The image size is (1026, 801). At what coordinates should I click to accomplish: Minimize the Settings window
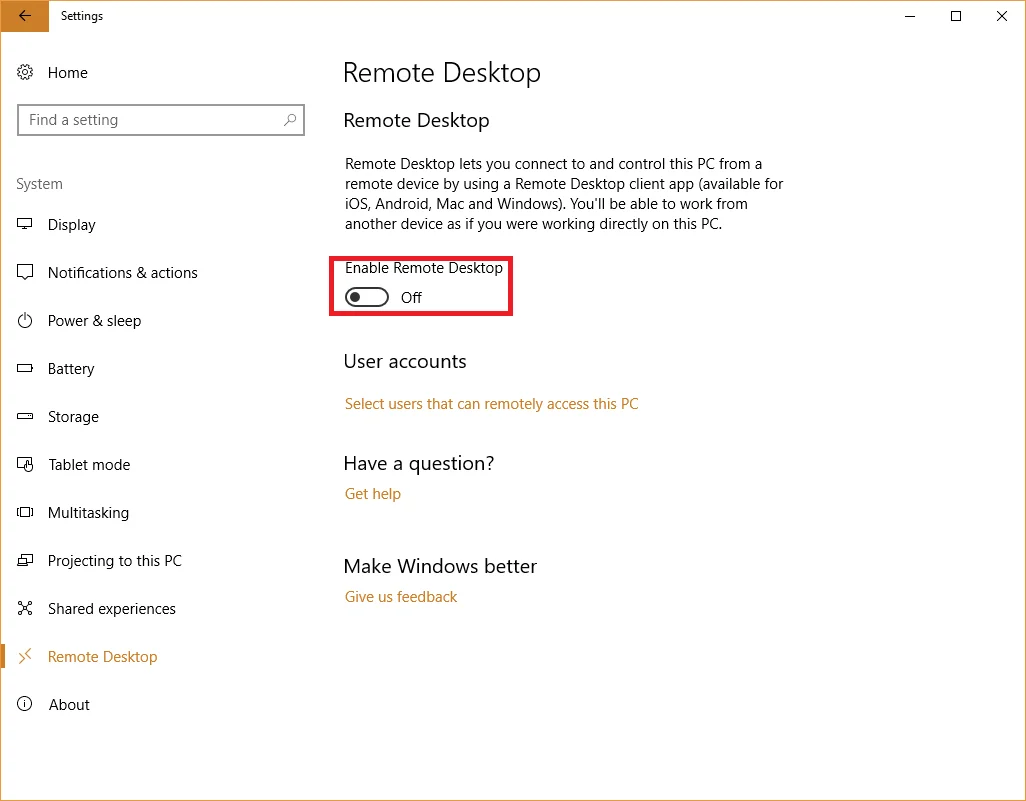point(910,16)
